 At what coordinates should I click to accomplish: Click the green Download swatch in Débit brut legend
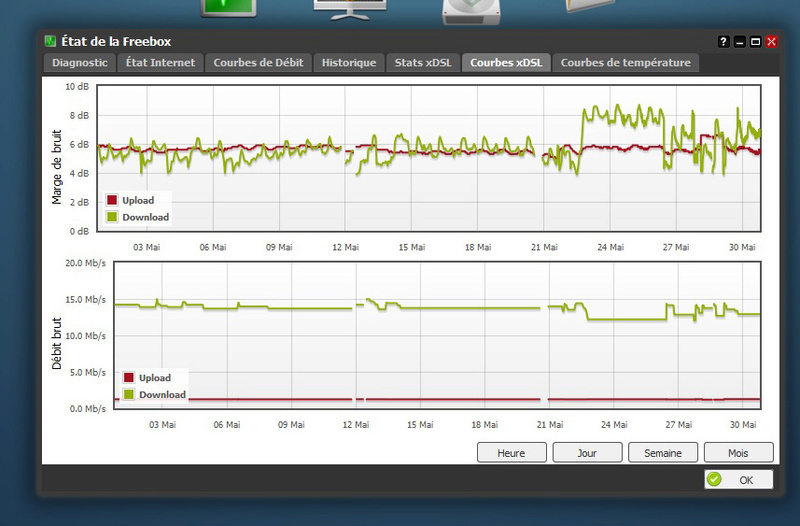click(129, 394)
